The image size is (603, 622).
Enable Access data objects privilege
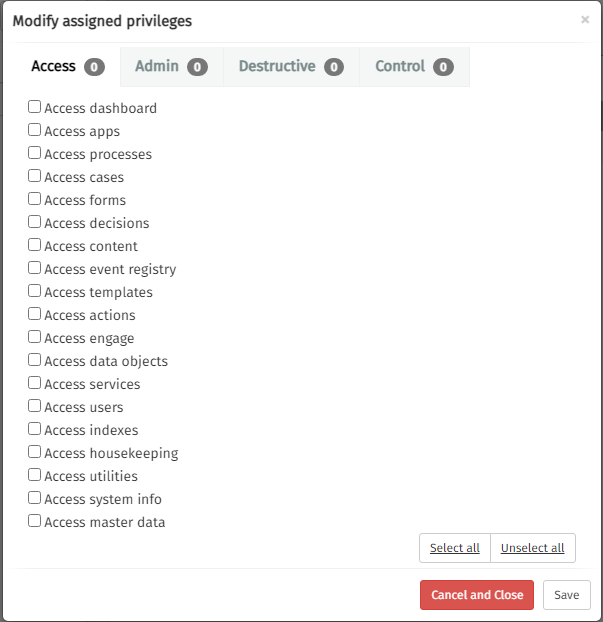tap(35, 360)
